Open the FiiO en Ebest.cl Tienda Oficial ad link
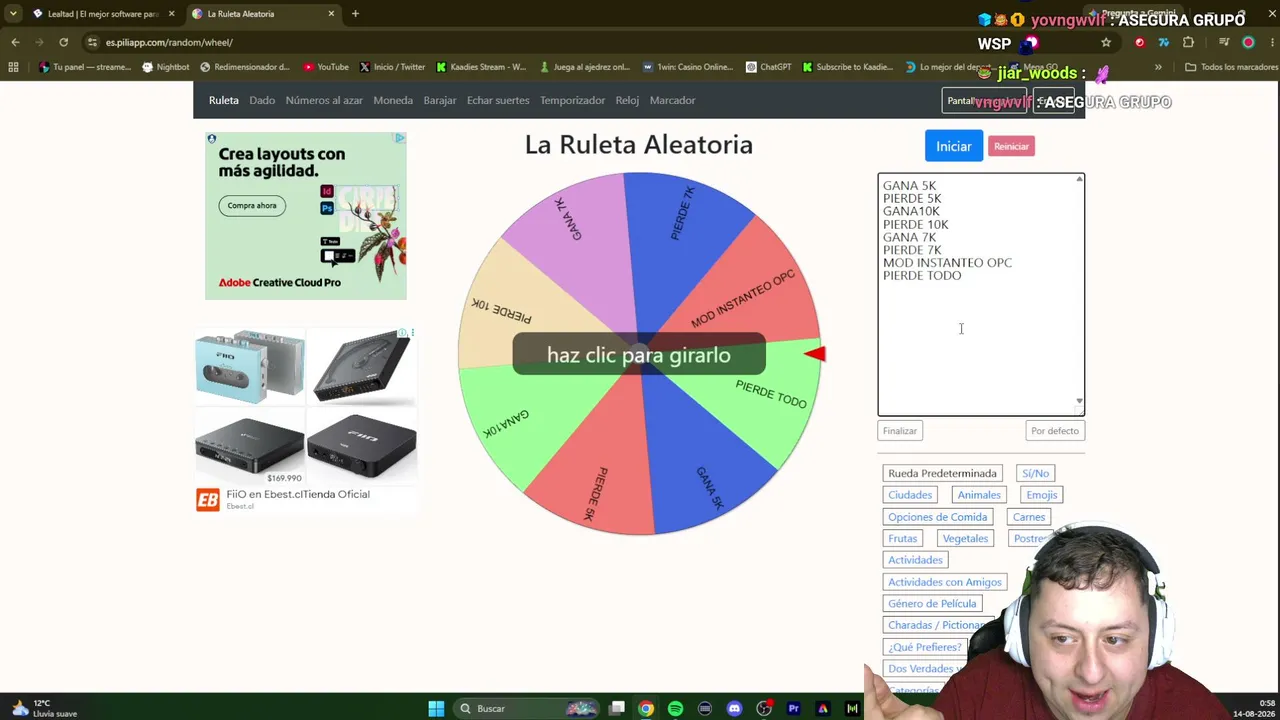1280x720 pixels. (x=298, y=494)
